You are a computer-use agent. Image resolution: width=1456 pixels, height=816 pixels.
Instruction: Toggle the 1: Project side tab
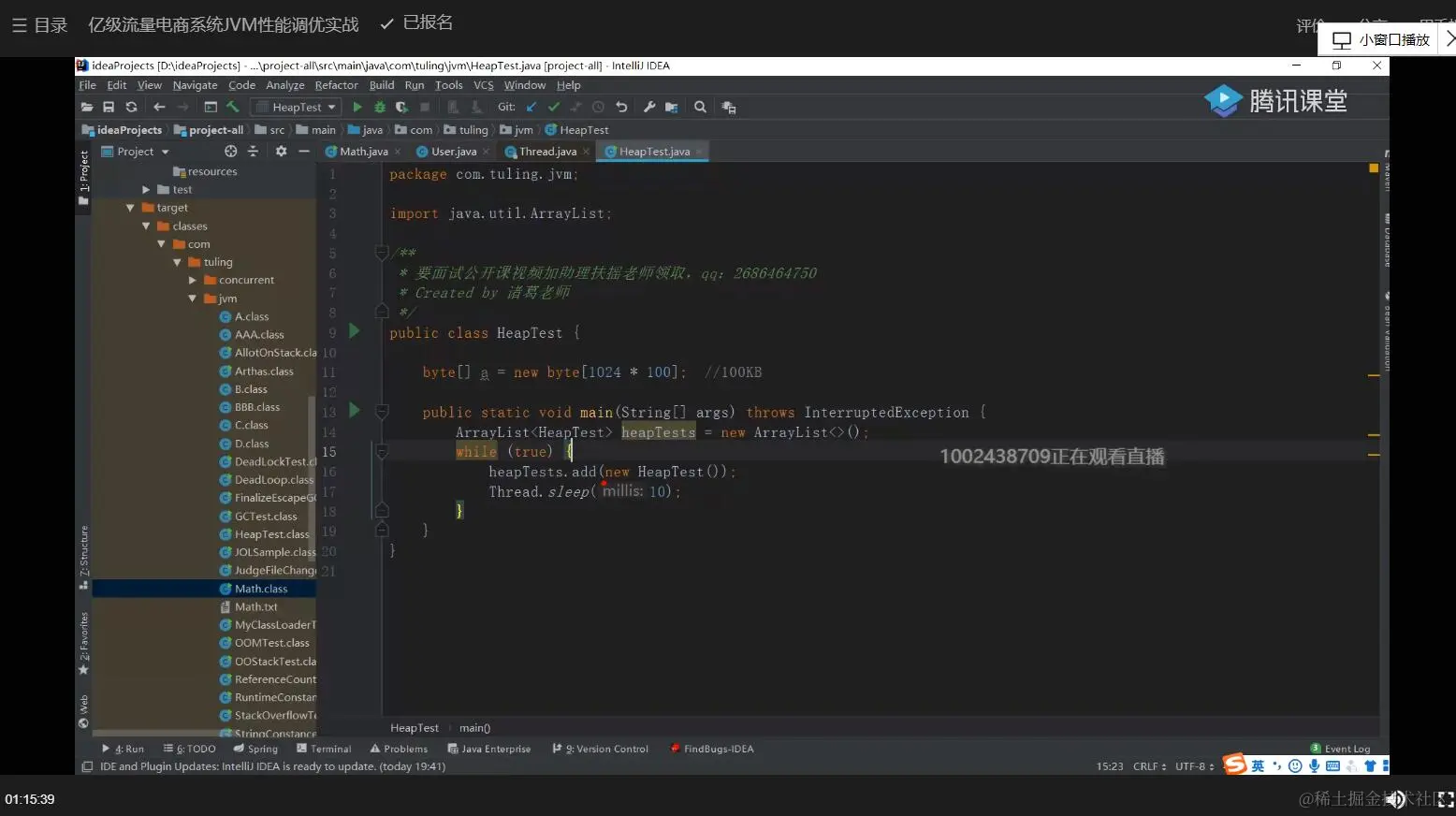[83, 178]
